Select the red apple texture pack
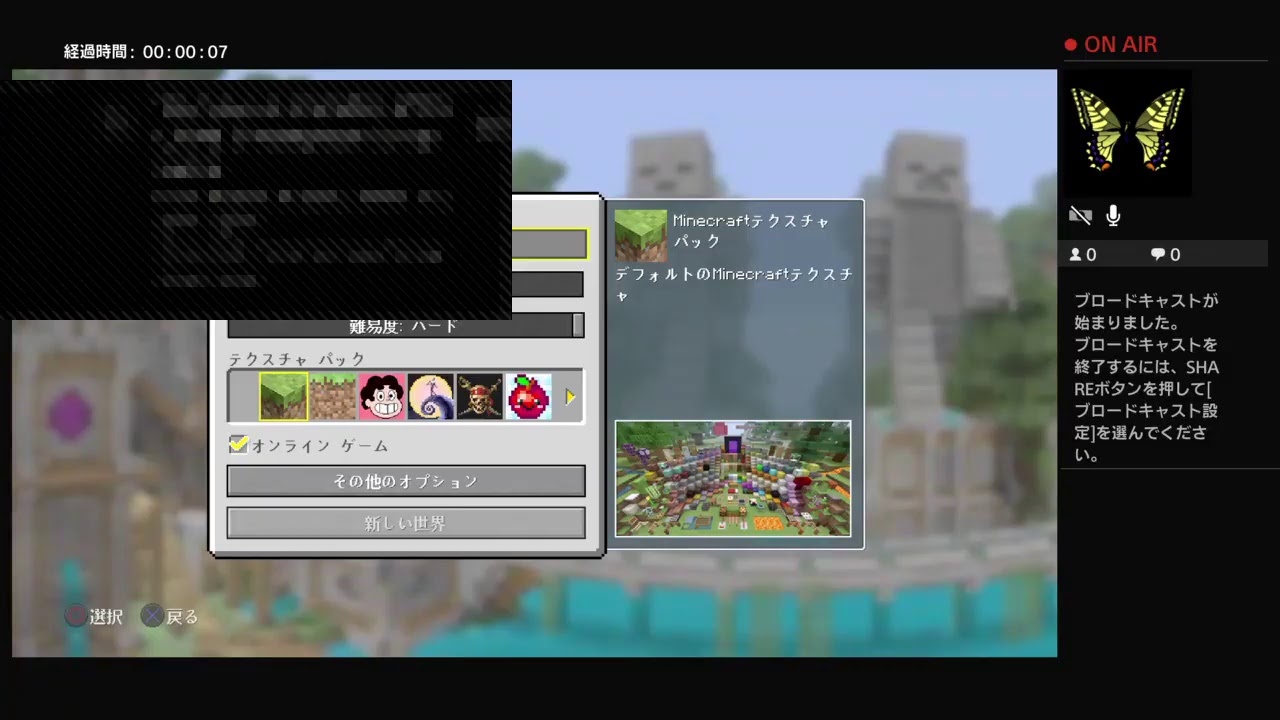Image resolution: width=1280 pixels, height=720 pixels. [x=528, y=397]
